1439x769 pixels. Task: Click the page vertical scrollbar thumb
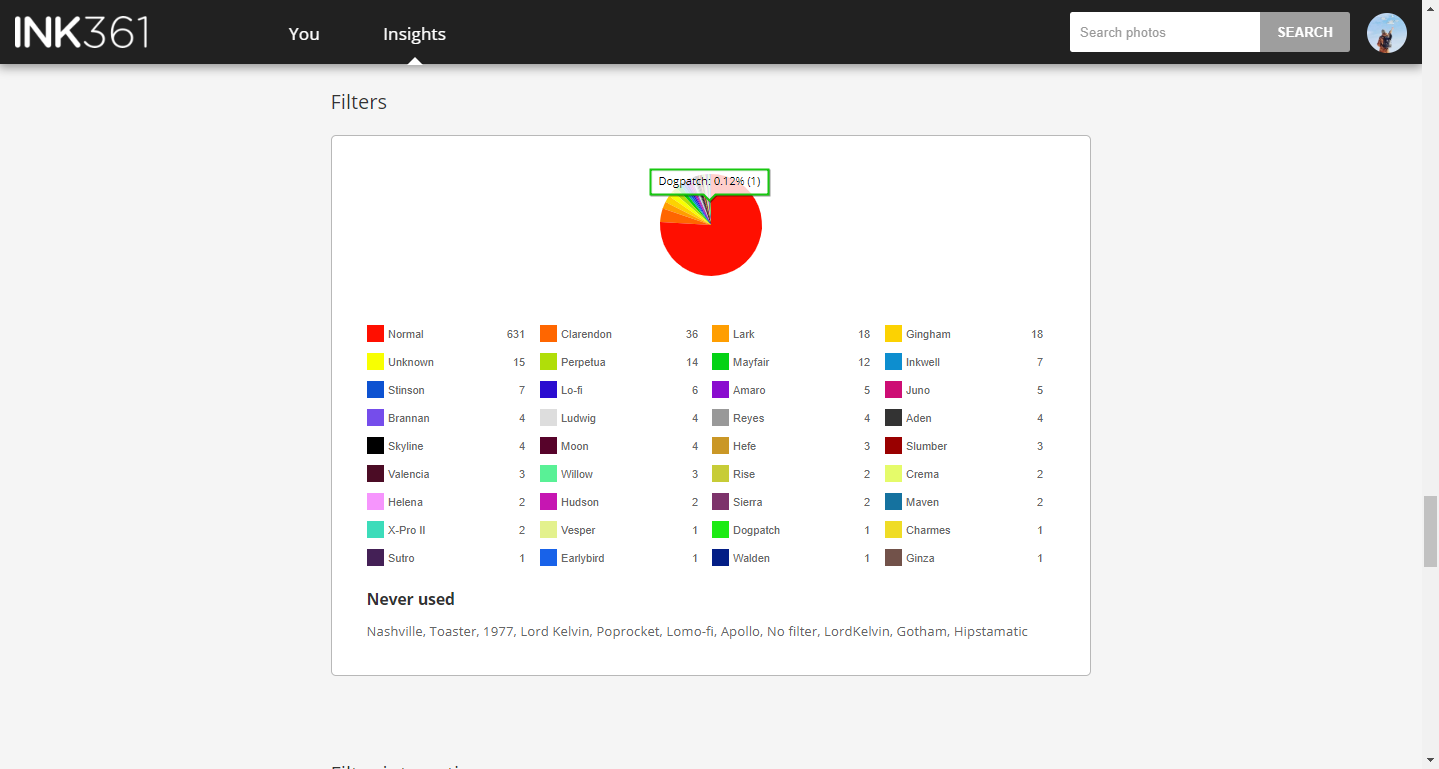(x=1430, y=530)
